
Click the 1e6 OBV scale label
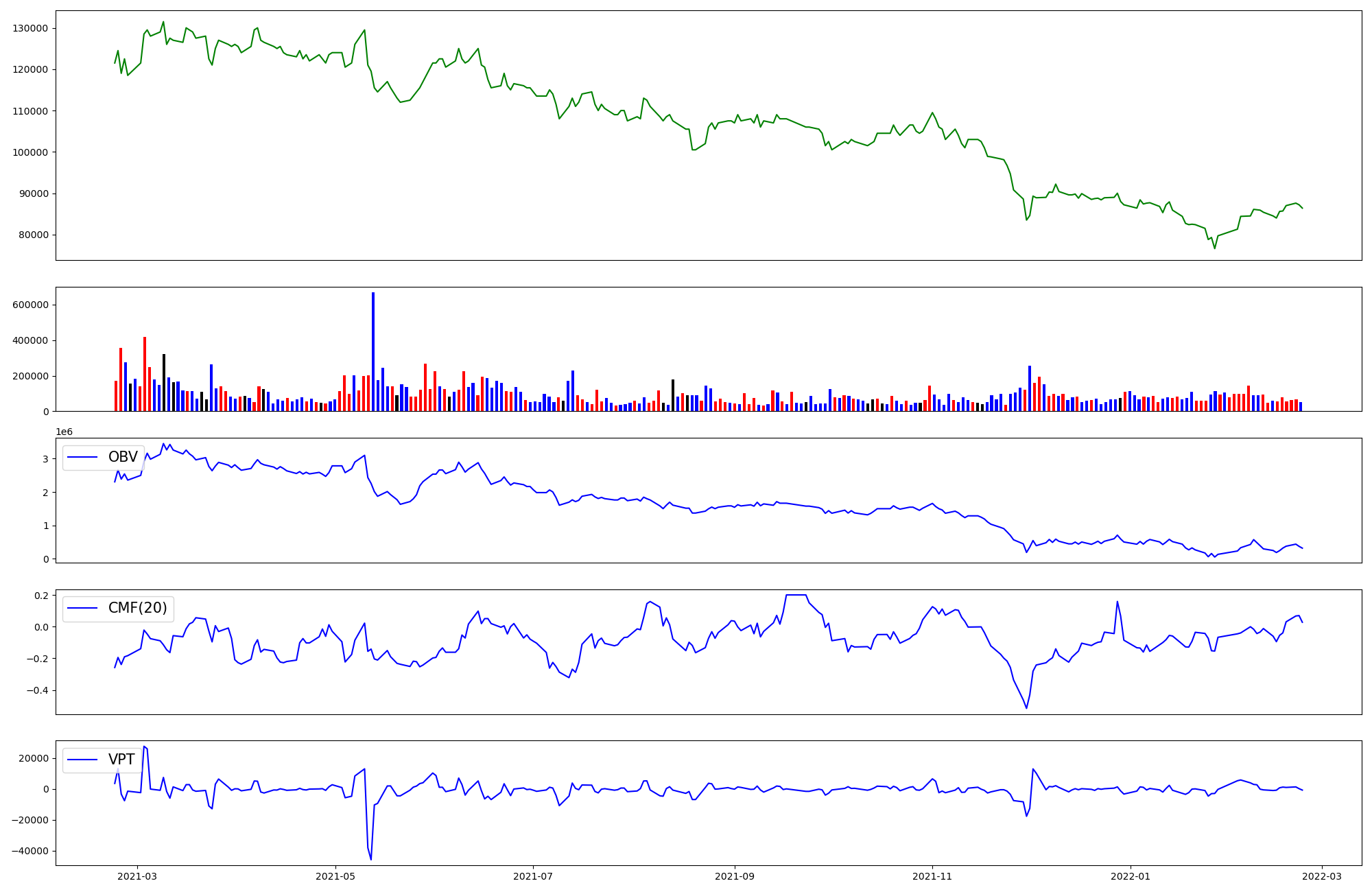tap(64, 432)
